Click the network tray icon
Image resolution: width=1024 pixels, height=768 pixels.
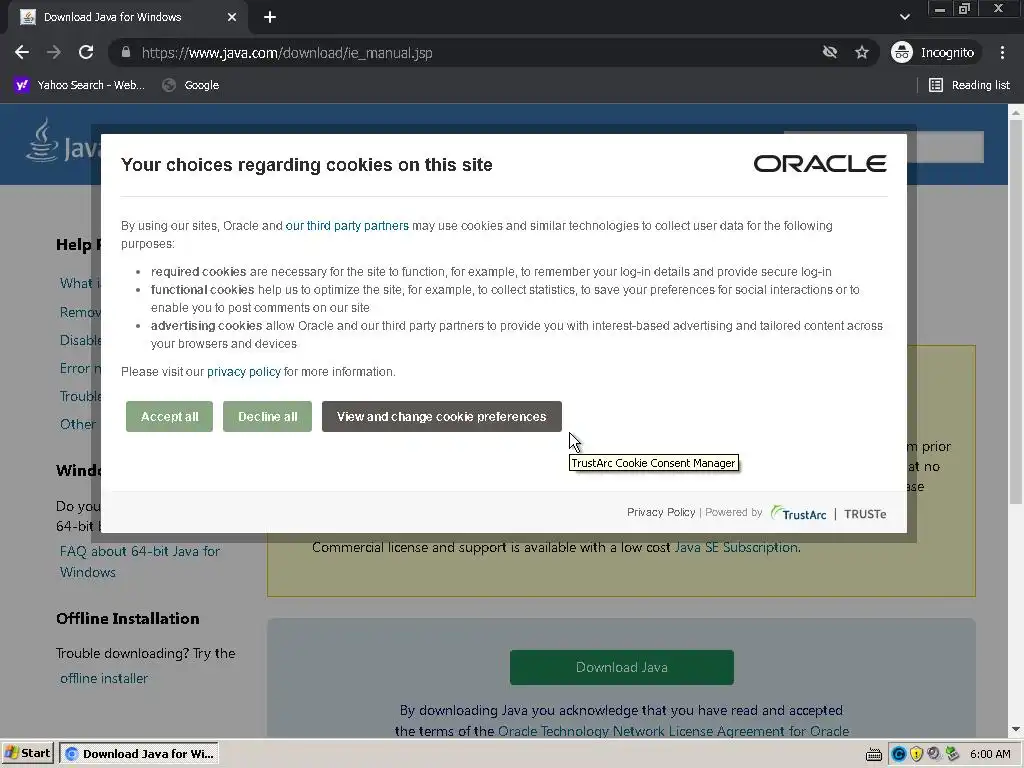tap(952, 754)
